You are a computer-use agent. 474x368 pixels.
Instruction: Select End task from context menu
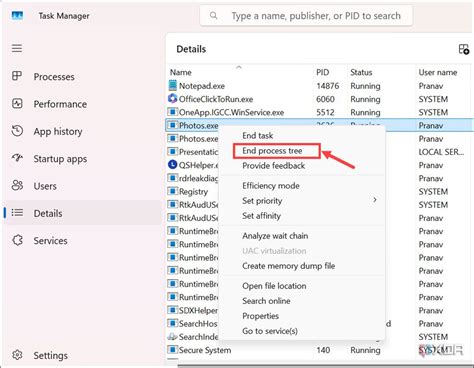pyautogui.click(x=258, y=135)
